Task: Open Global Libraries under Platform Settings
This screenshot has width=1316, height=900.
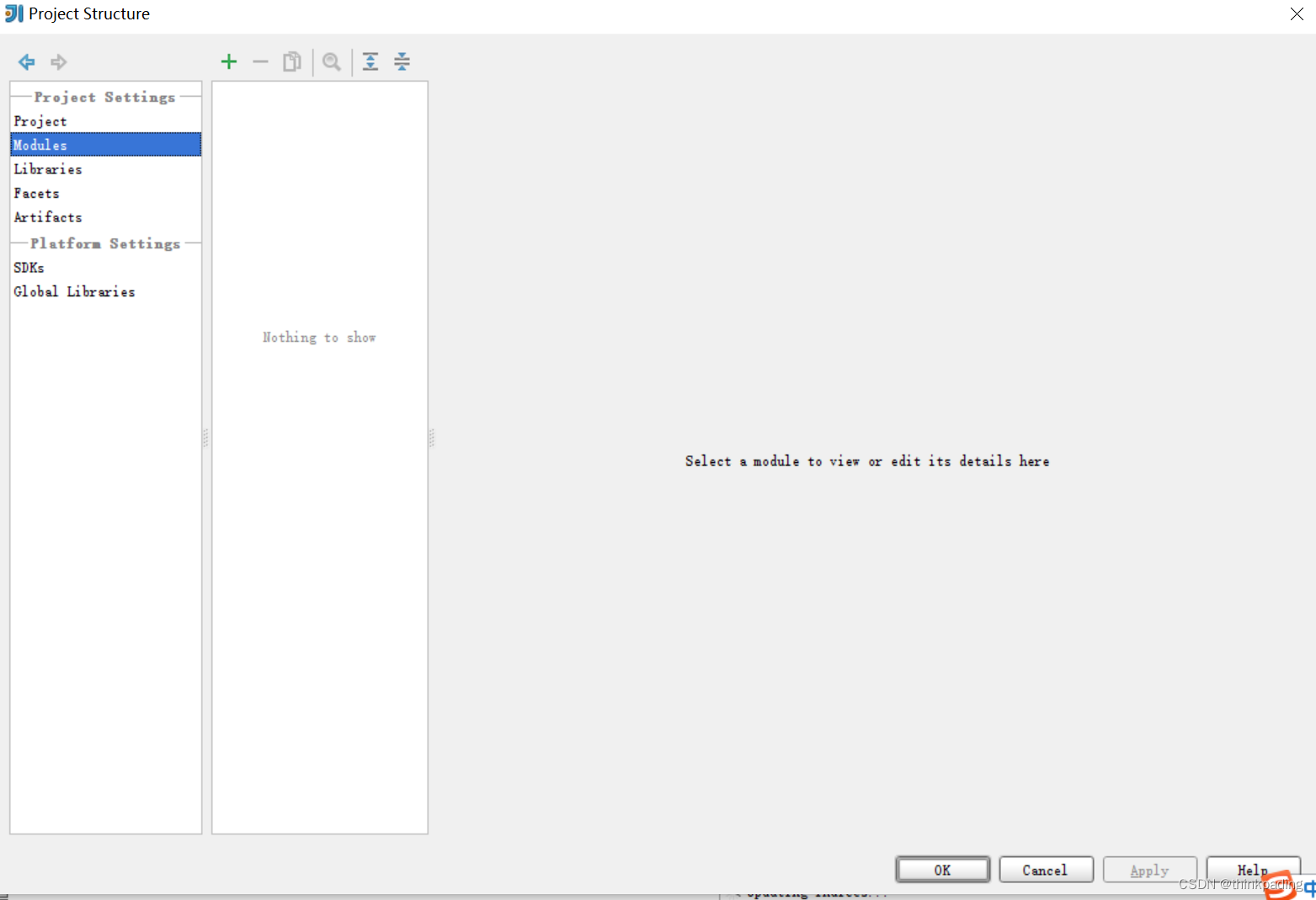Action: [106, 291]
